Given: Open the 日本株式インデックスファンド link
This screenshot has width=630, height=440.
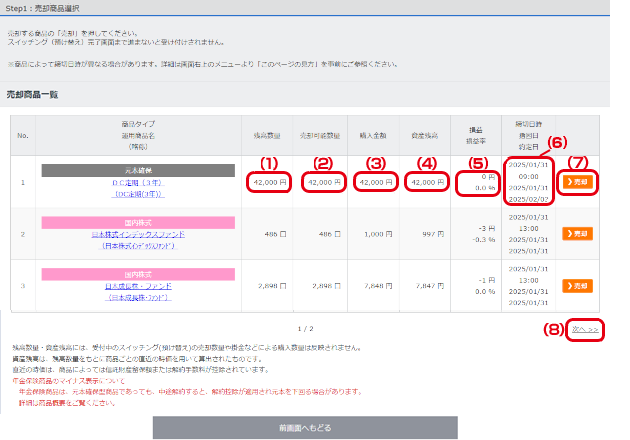Looking at the screenshot, I should (138, 234).
